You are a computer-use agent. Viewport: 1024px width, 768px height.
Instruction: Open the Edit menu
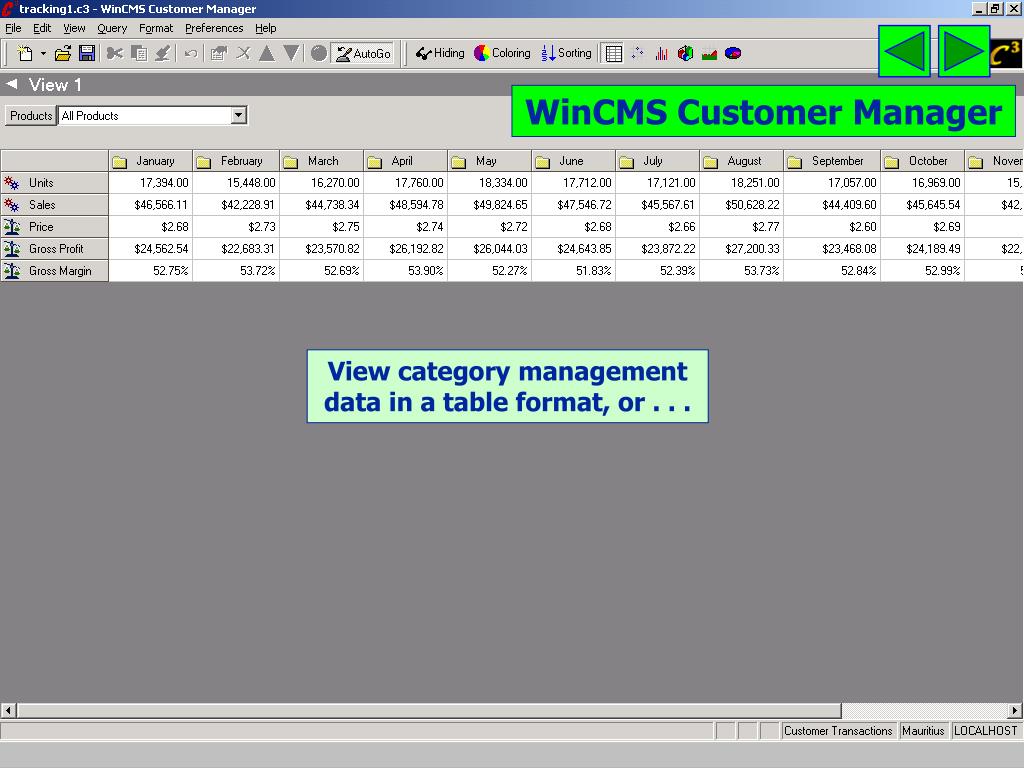(42, 28)
